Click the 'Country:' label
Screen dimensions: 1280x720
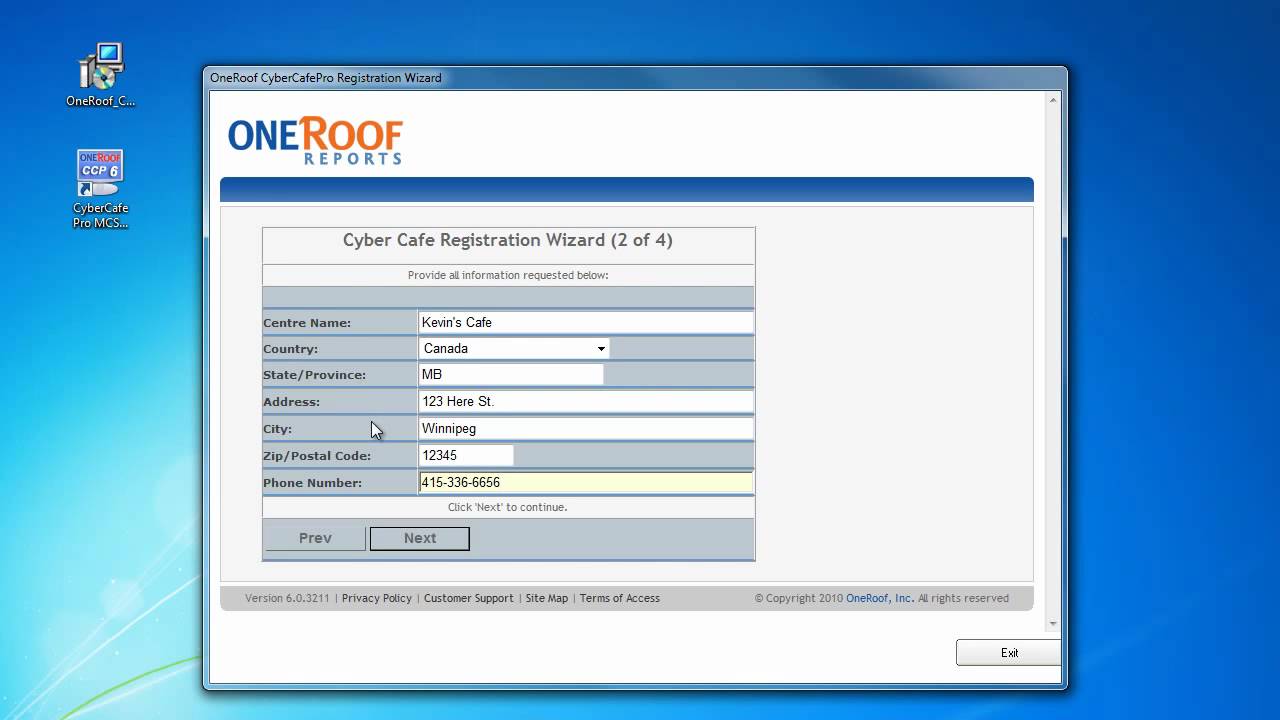pyautogui.click(x=291, y=349)
